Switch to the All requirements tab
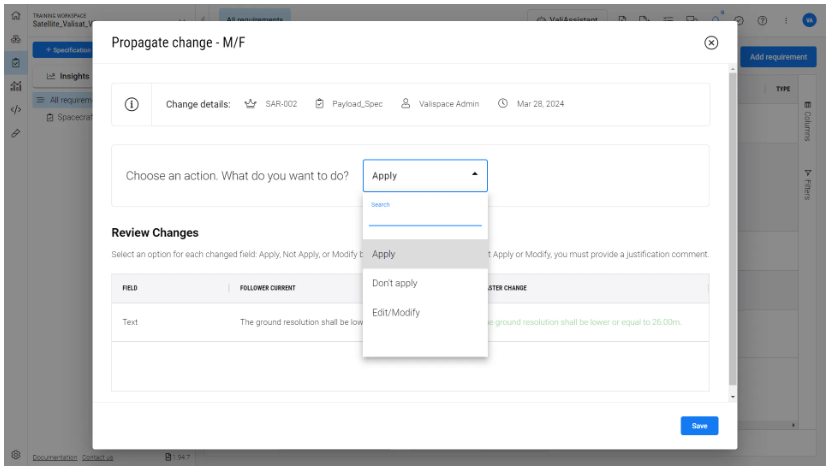 (x=255, y=18)
